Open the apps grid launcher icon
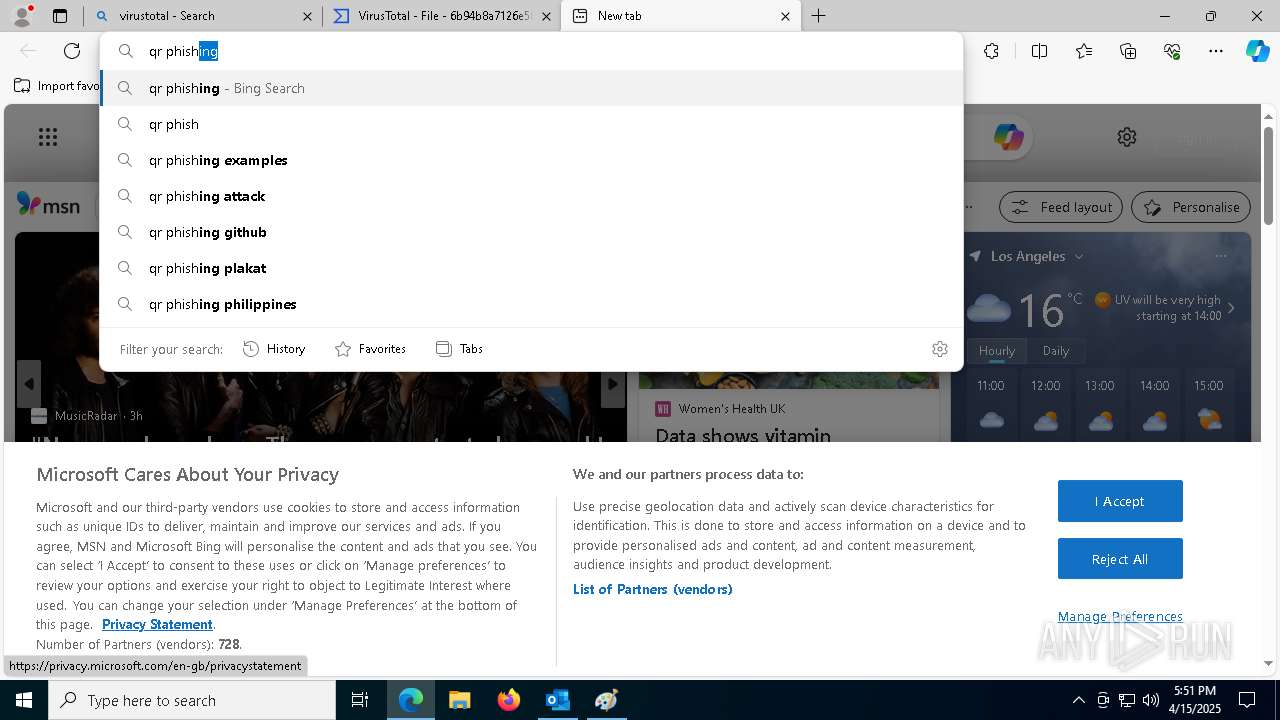This screenshot has height=720, width=1280. (48, 137)
